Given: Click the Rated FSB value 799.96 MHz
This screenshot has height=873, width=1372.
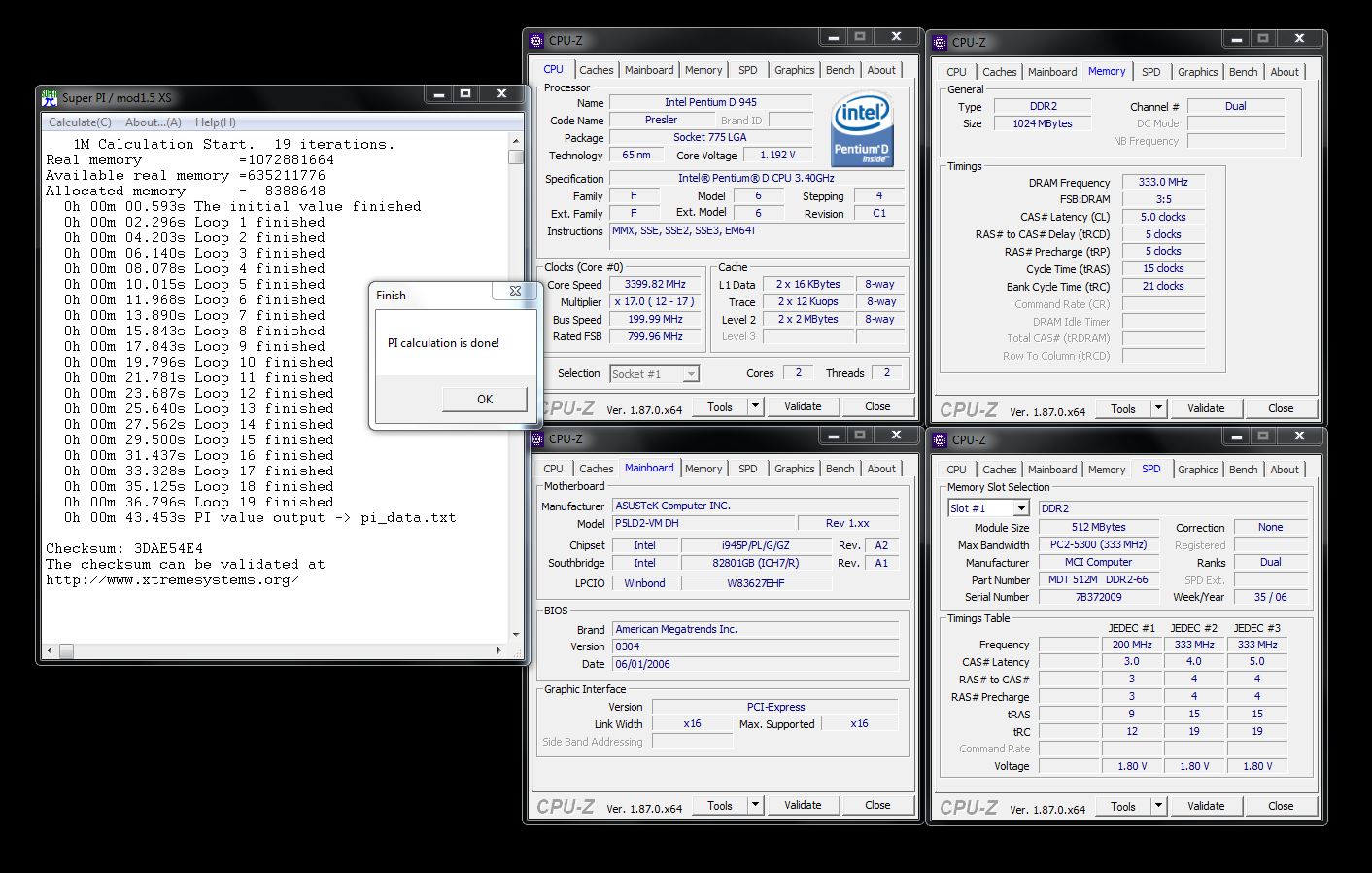Looking at the screenshot, I should pyautogui.click(x=655, y=336).
